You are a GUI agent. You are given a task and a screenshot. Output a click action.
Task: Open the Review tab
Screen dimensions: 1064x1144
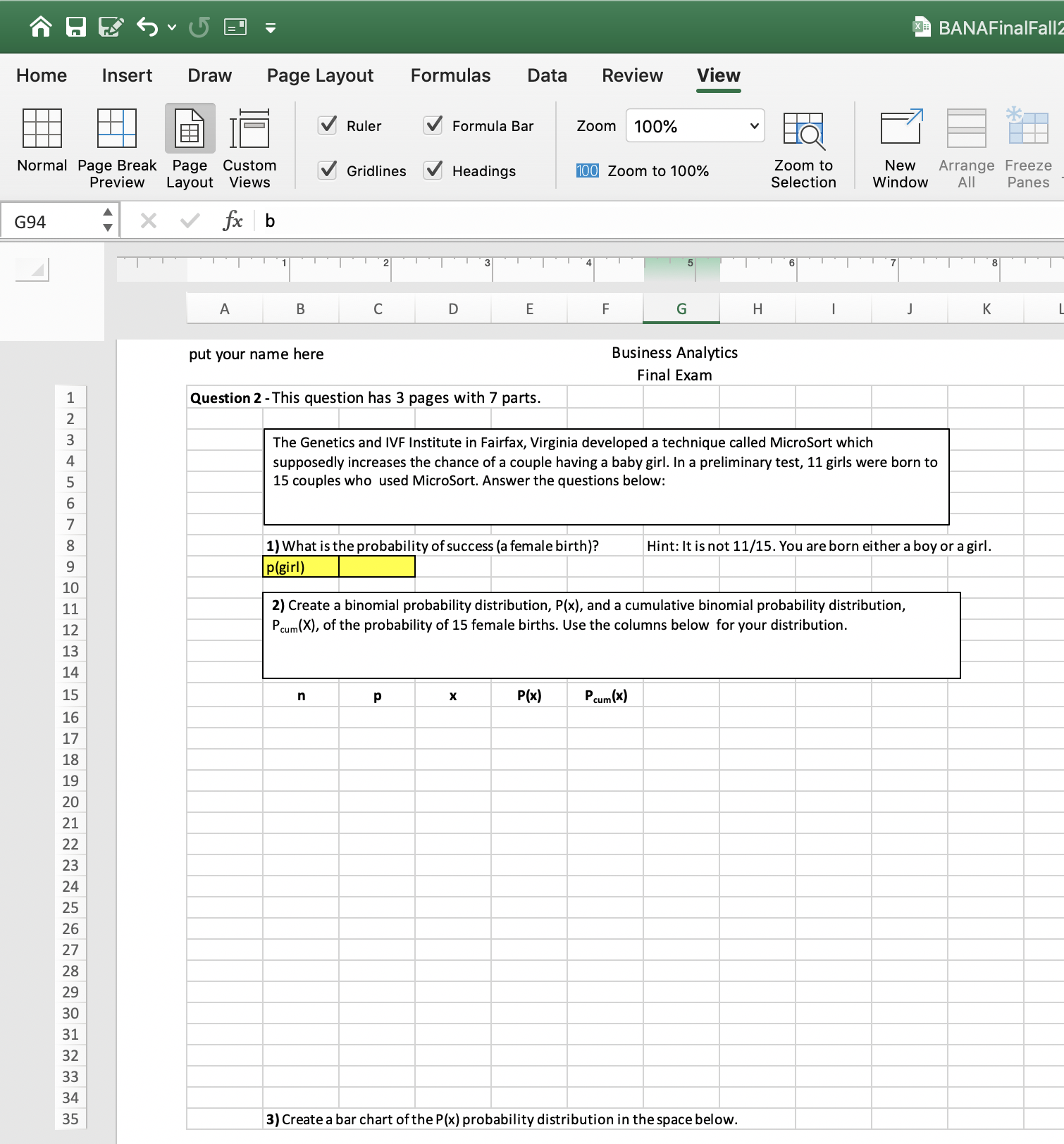[632, 75]
